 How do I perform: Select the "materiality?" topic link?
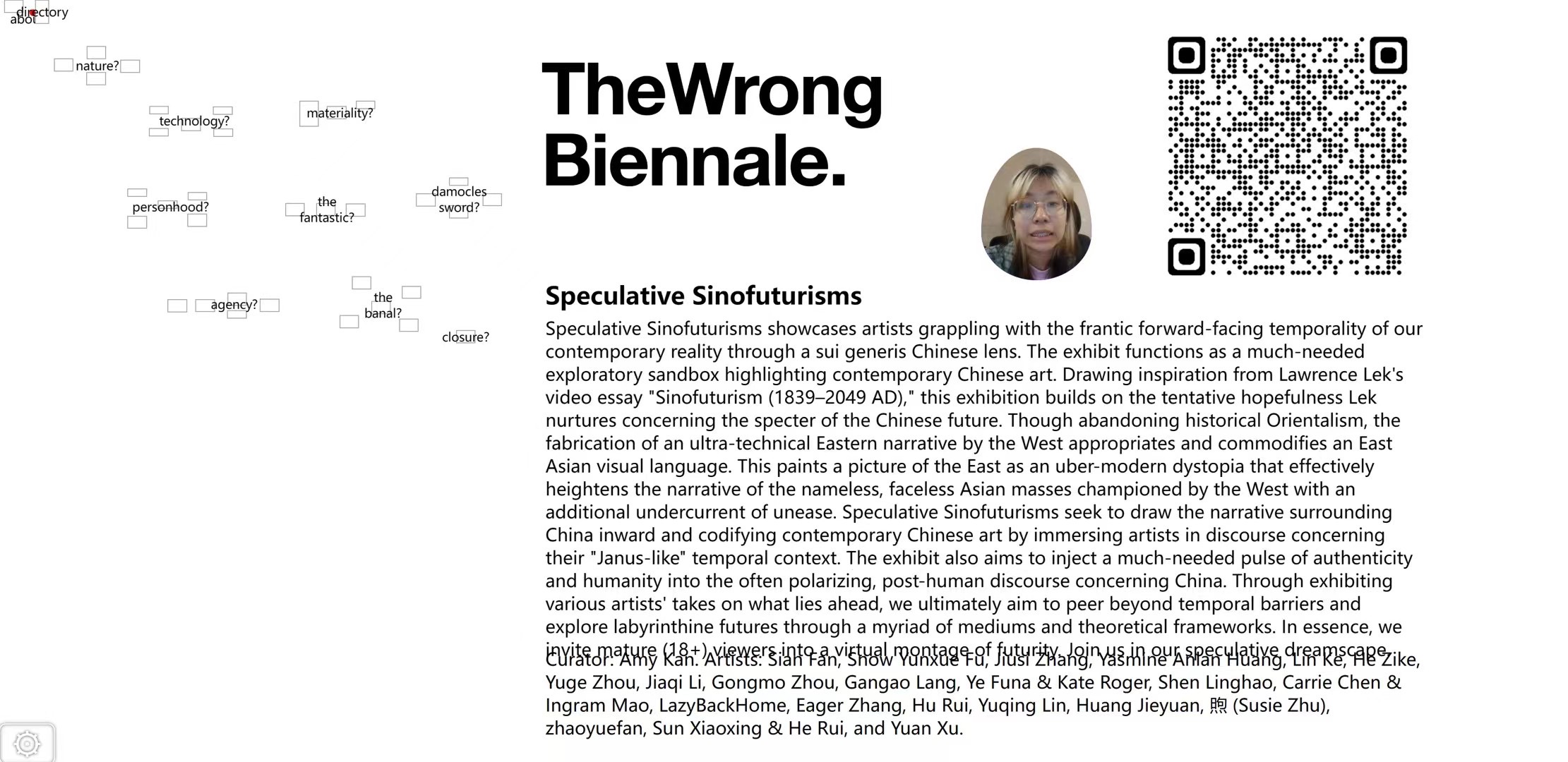340,113
